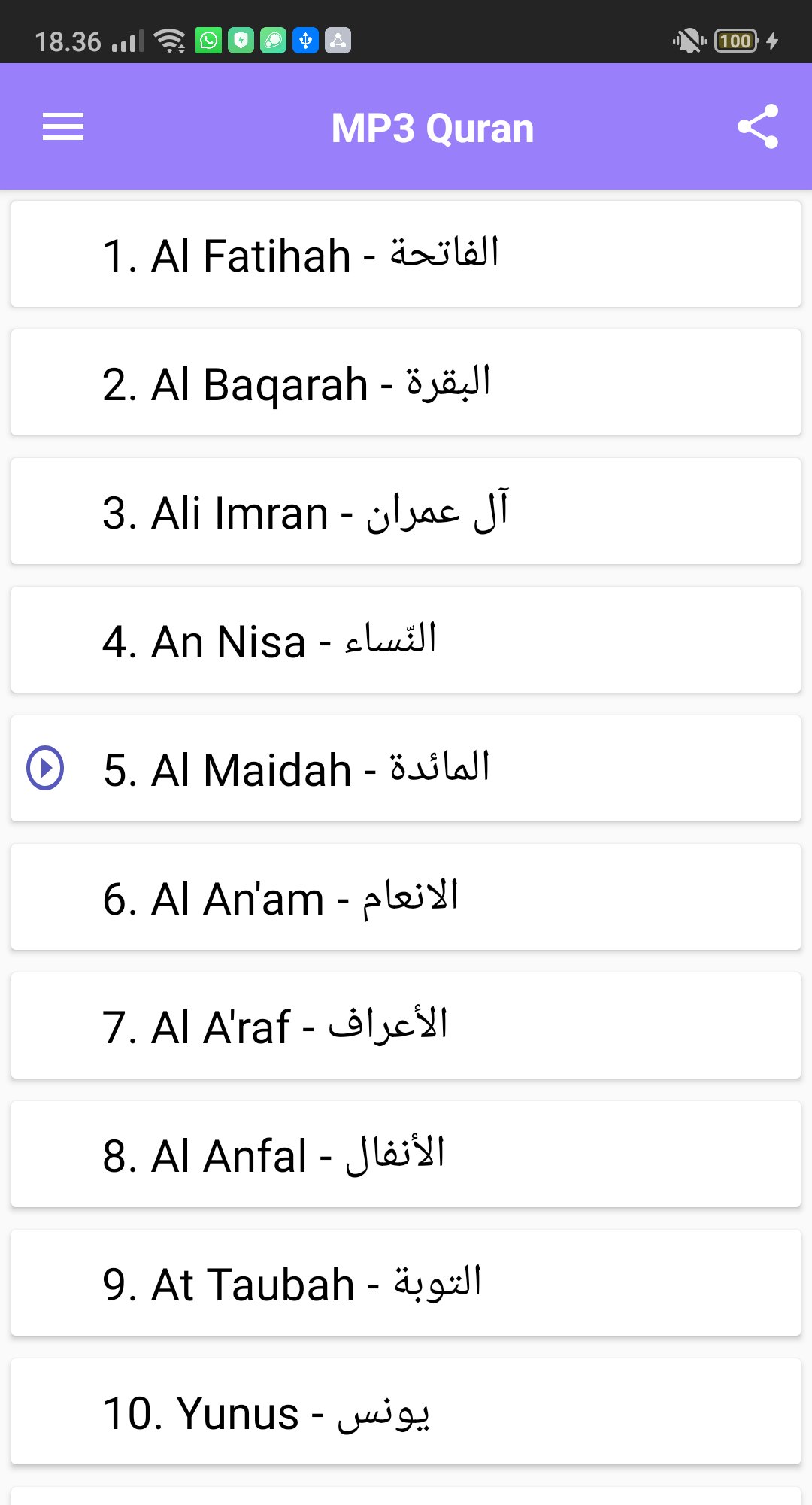Tap the muted vibrate status icon

[689, 41]
